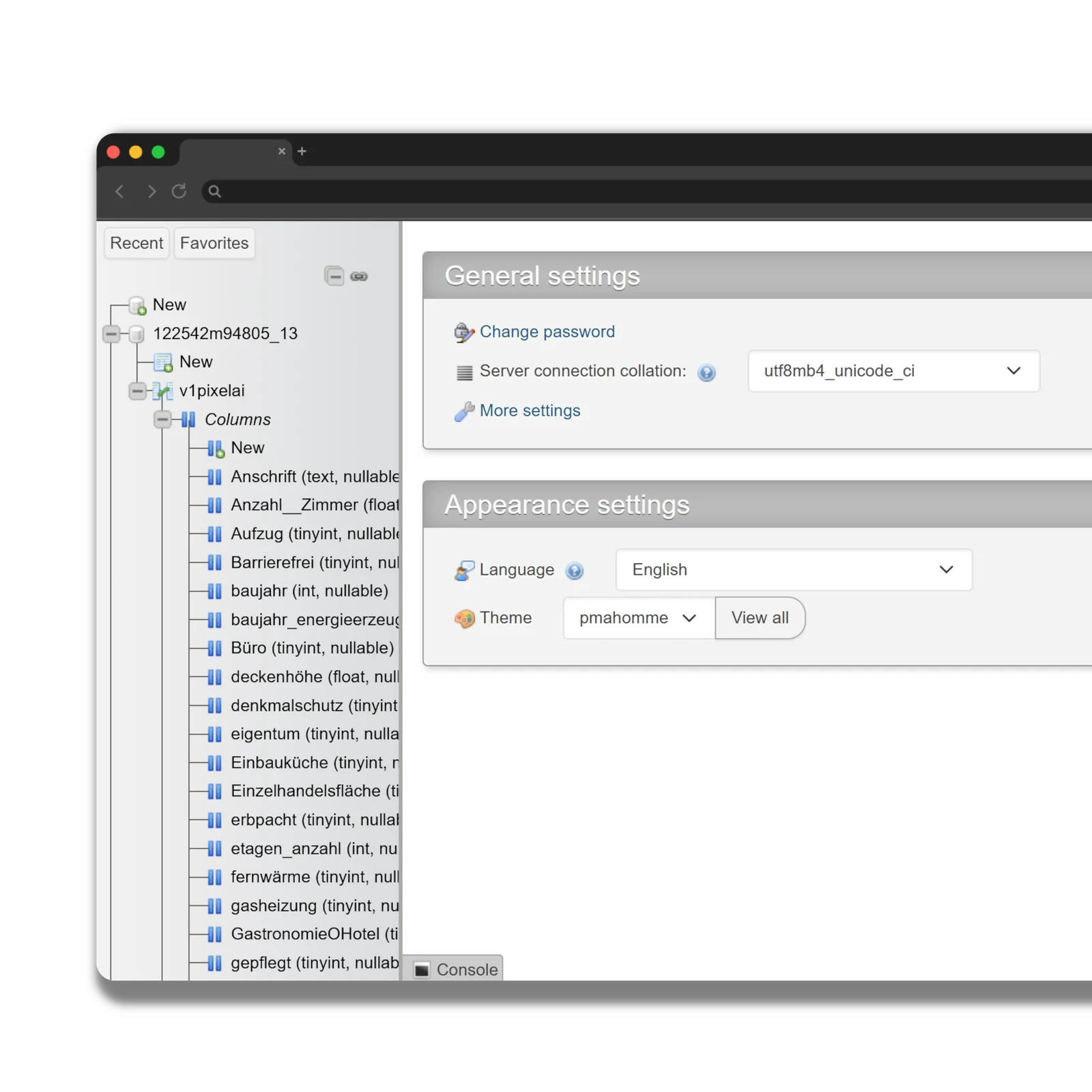Screen dimensions: 1092x1092
Task: Click the More settings wrench icon
Action: [x=464, y=412]
